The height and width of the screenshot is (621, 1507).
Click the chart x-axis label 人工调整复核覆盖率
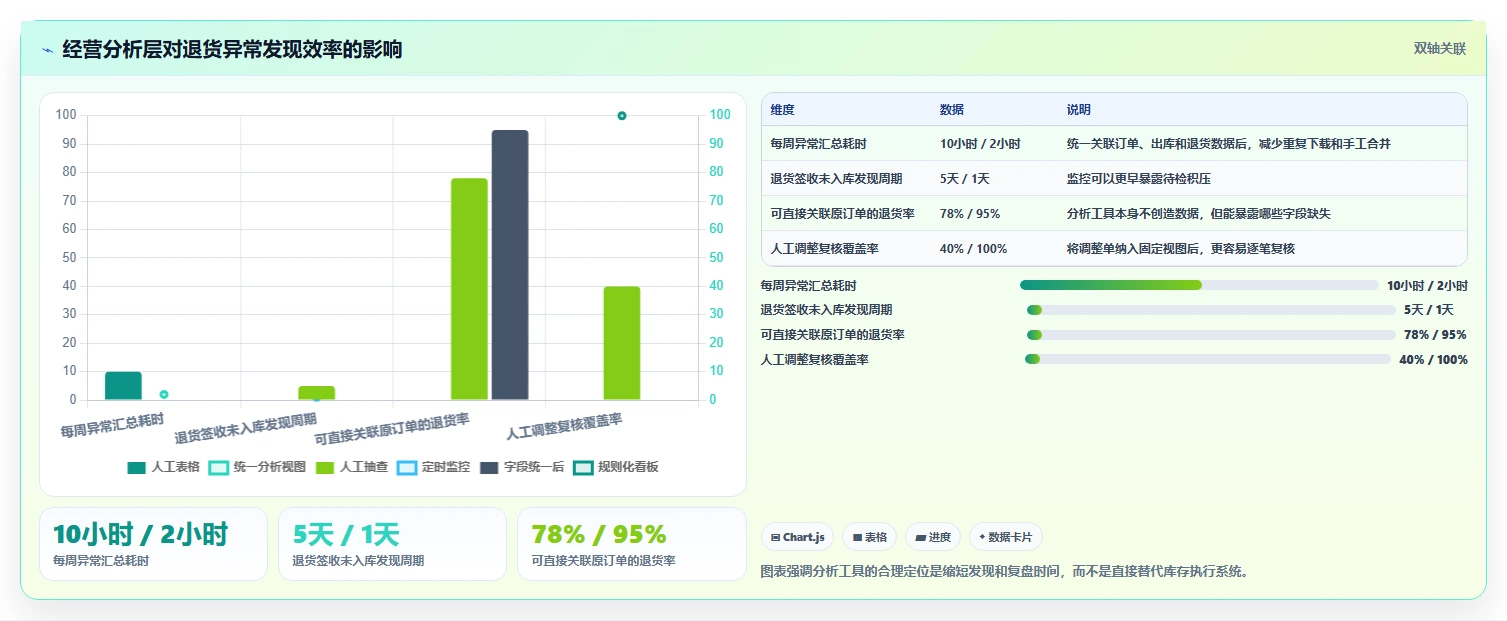tap(564, 427)
